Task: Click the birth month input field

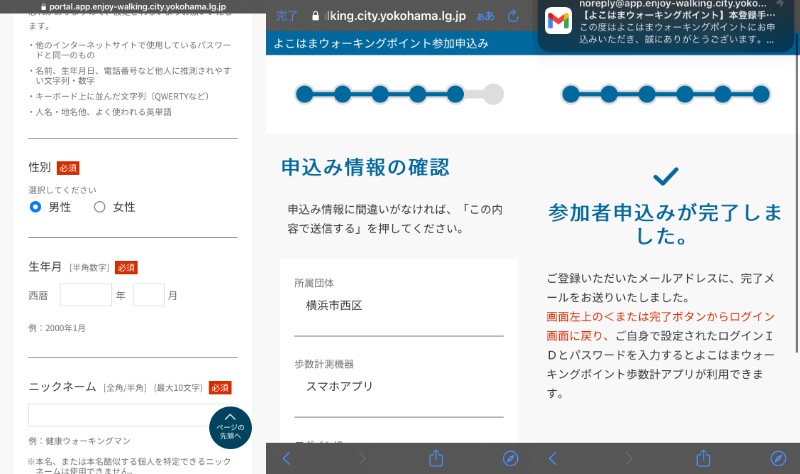Action: (148, 295)
